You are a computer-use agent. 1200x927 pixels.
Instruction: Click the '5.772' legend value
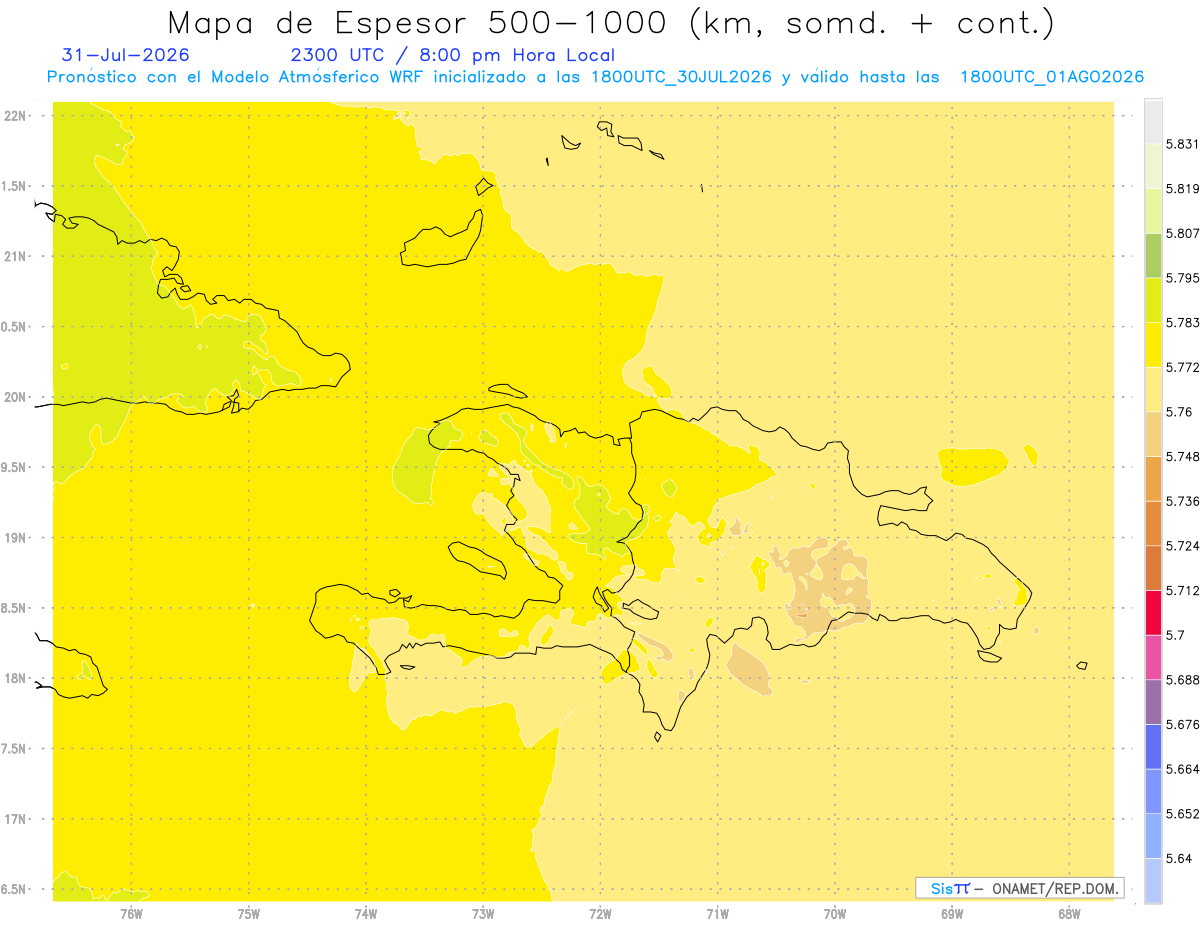1181,367
